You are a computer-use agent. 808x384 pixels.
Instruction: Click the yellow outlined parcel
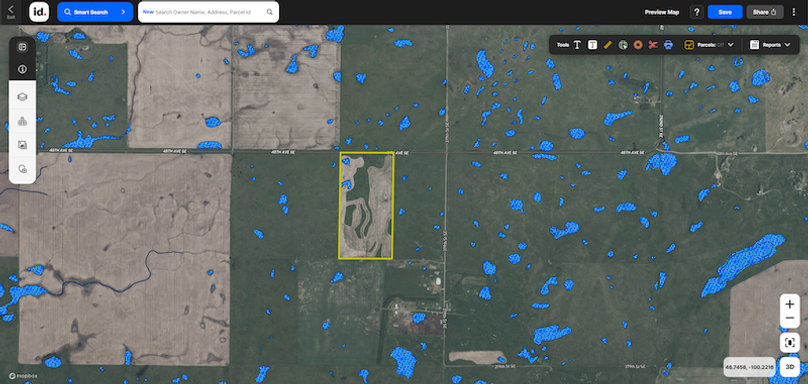pyautogui.click(x=366, y=205)
